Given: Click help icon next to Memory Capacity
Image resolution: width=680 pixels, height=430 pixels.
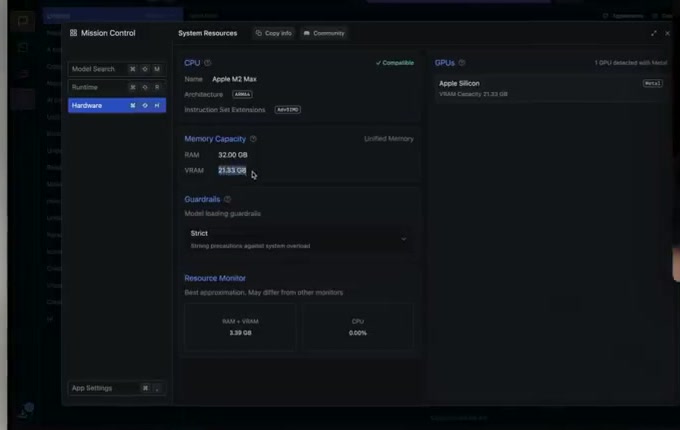Looking at the screenshot, I should [253, 139].
